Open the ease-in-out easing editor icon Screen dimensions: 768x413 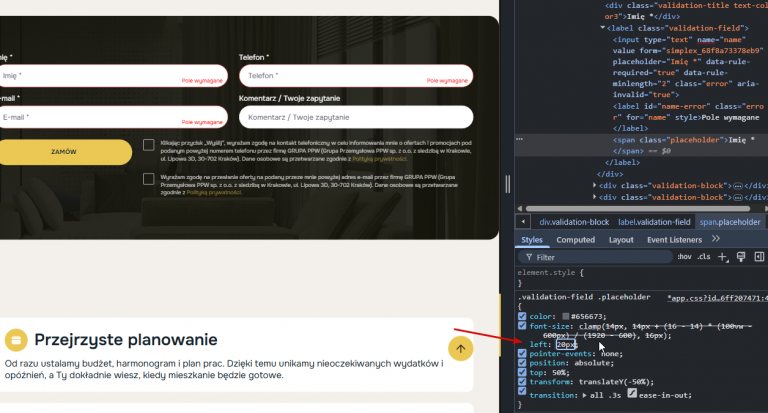pos(632,393)
